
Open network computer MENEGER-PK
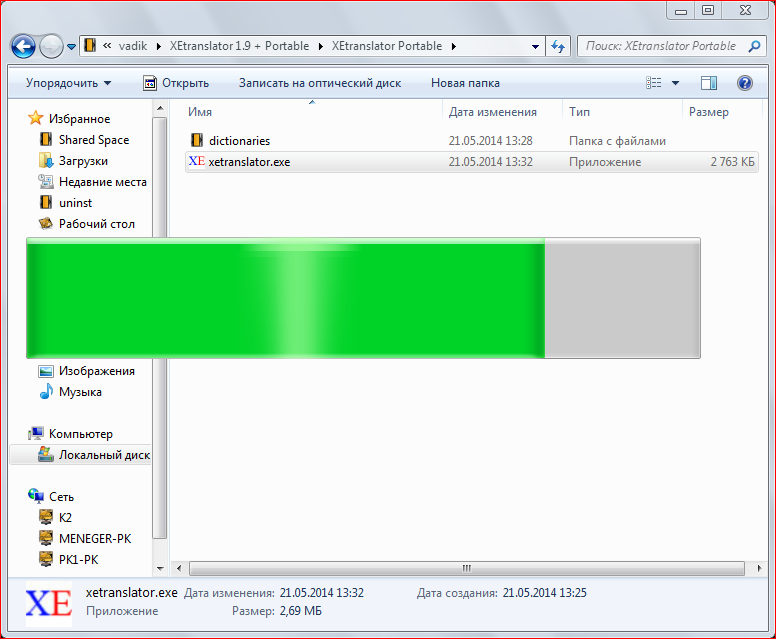pyautogui.click(x=94, y=539)
